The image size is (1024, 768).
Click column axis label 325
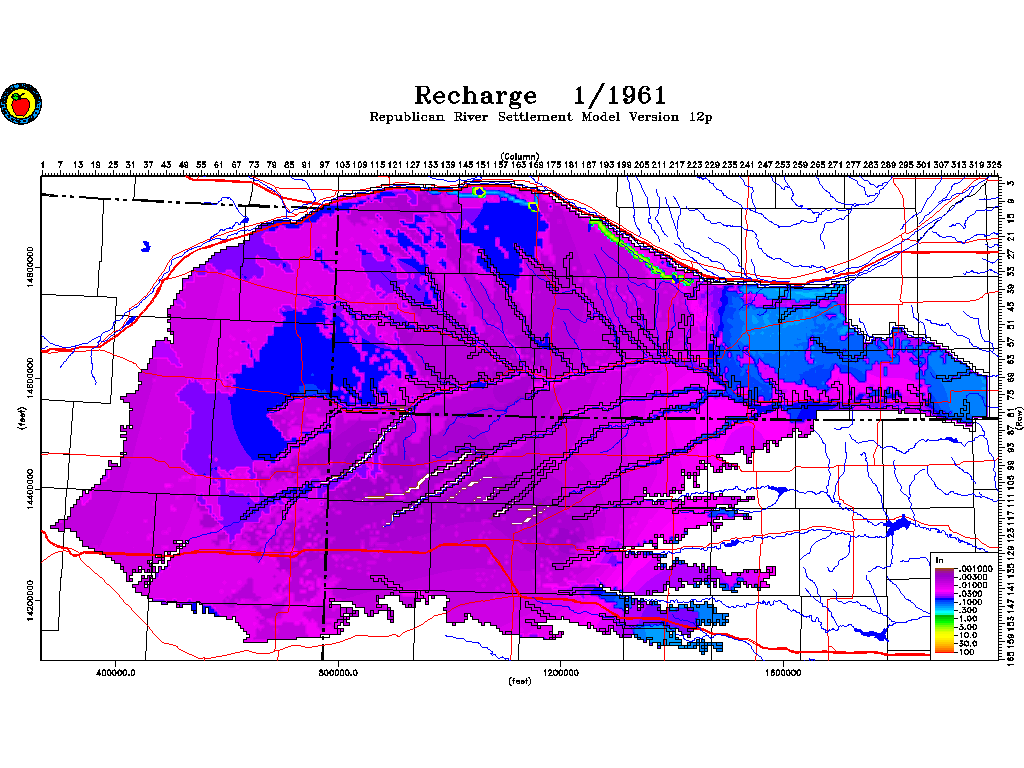pyautogui.click(x=994, y=165)
